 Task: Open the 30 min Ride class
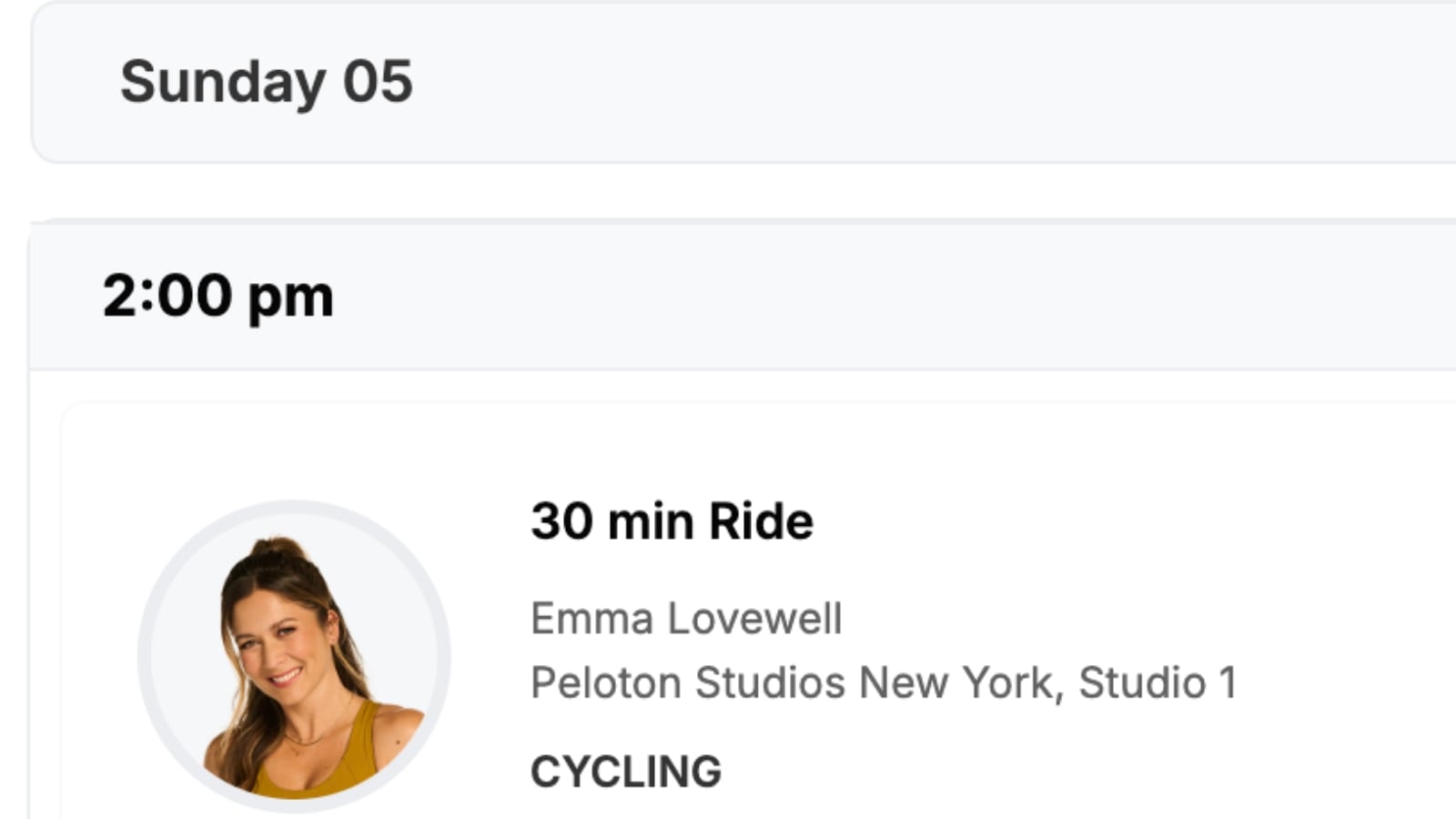pos(672,521)
